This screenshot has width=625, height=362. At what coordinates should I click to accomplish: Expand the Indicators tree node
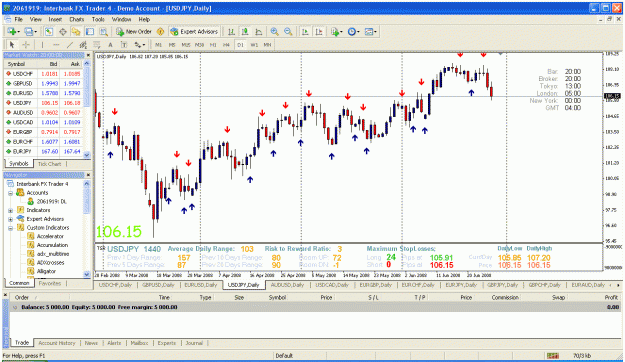(11, 211)
